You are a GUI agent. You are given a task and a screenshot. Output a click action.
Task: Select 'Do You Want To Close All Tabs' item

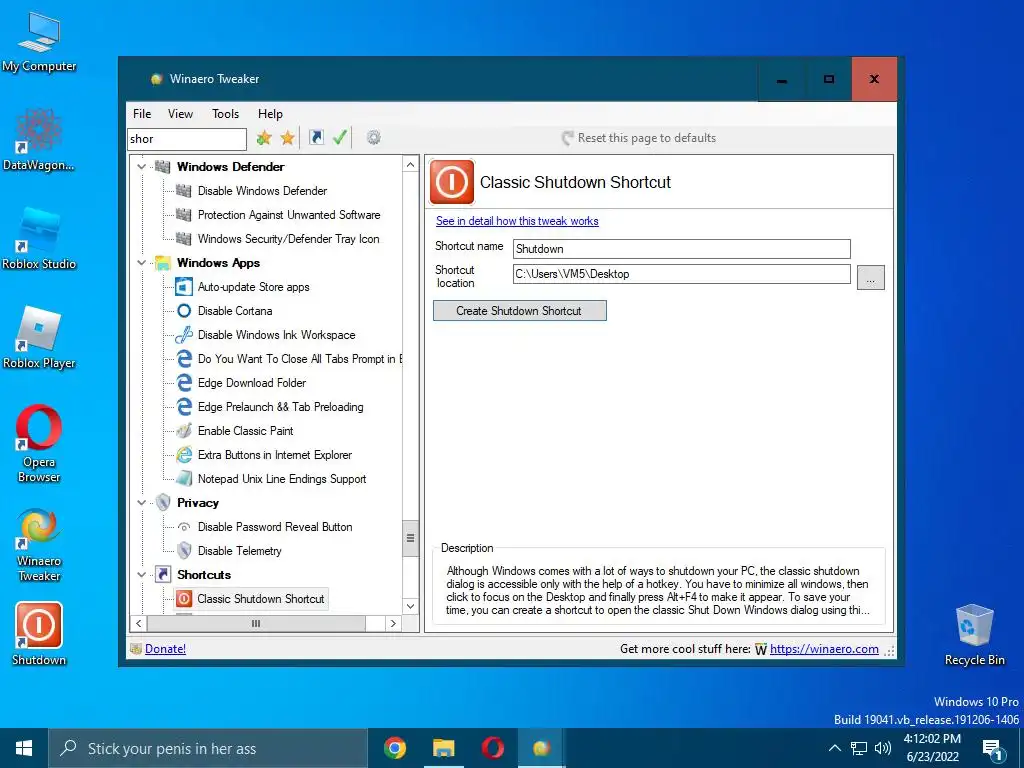coord(299,359)
